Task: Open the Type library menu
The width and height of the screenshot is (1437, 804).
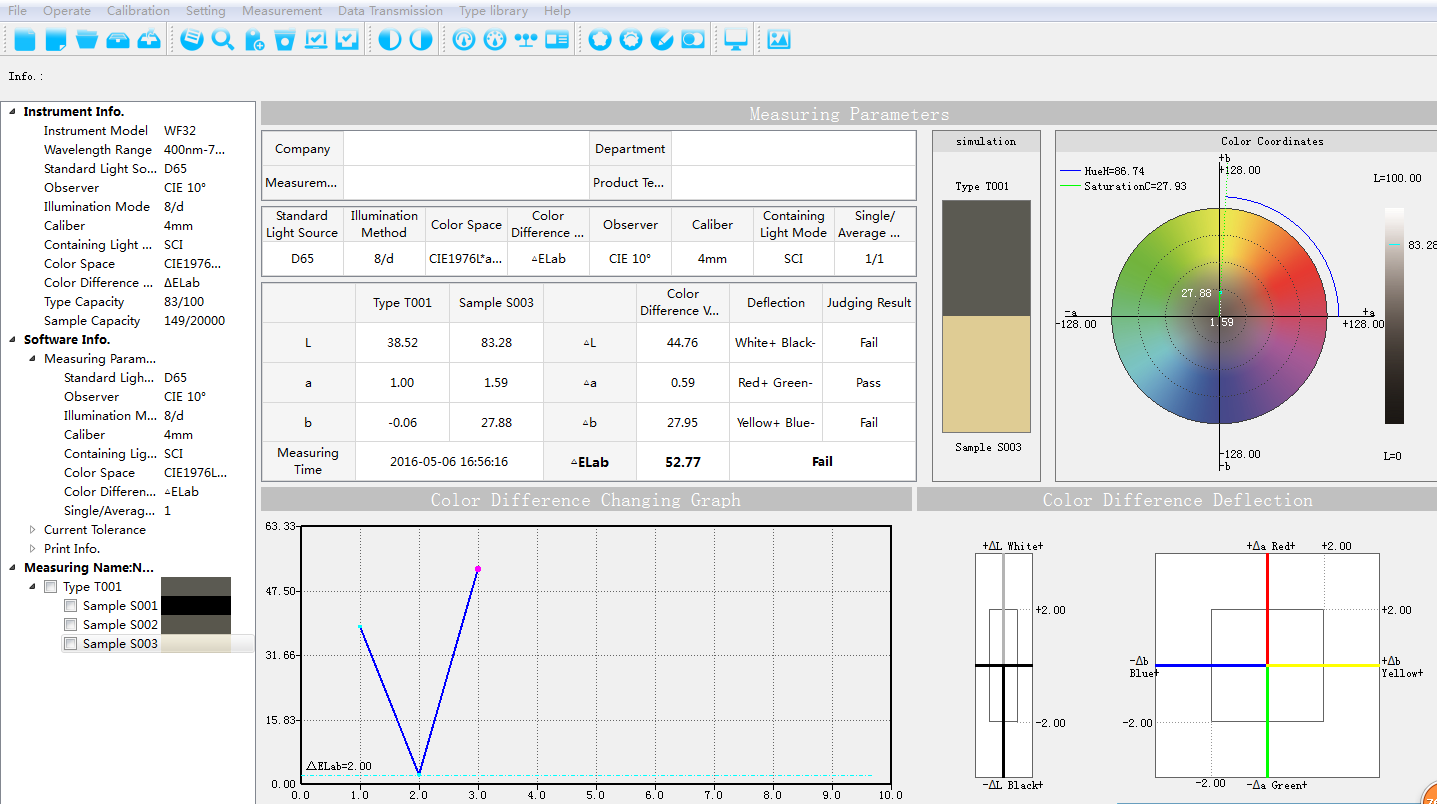Action: [493, 11]
